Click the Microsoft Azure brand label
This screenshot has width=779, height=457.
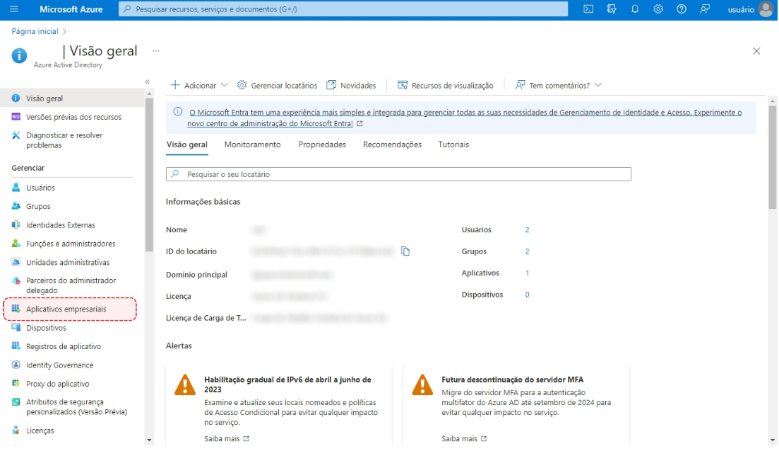71,9
